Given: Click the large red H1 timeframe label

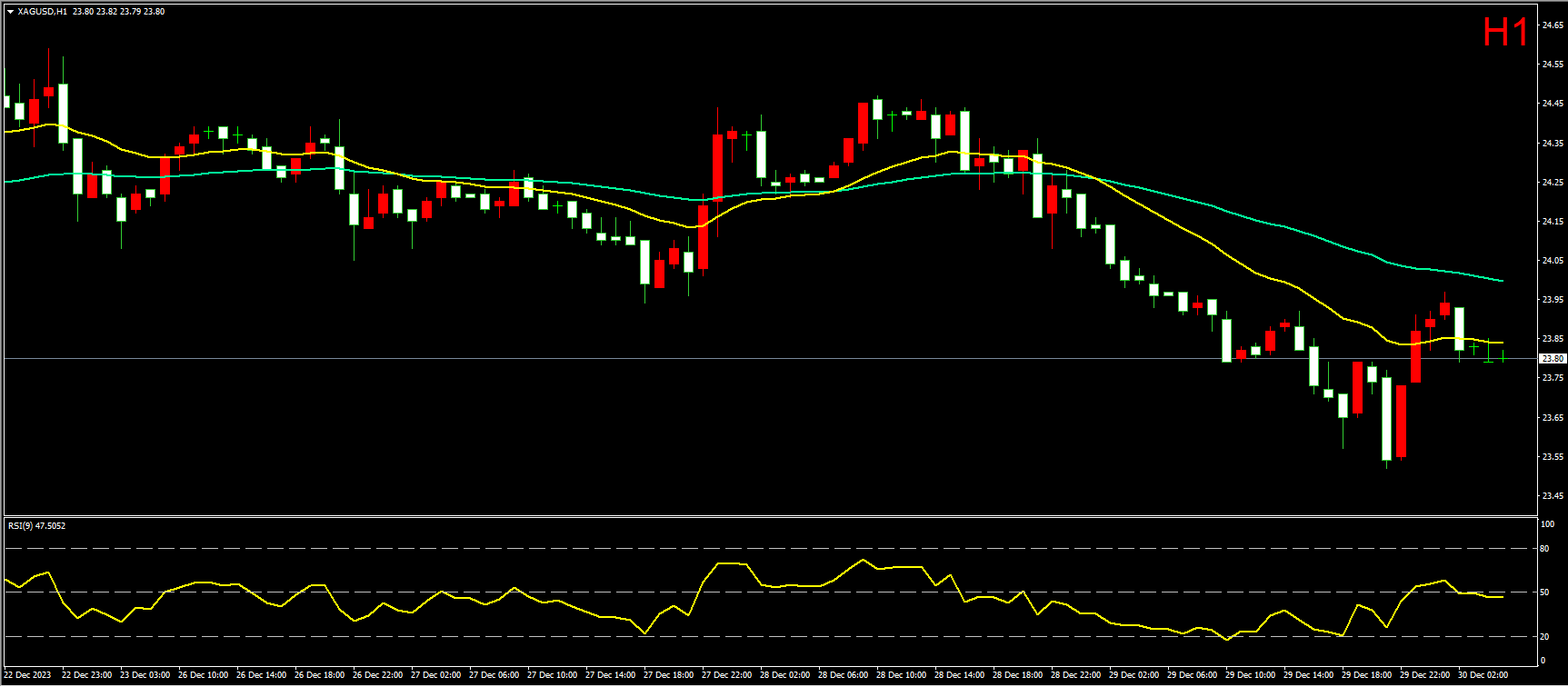Looking at the screenshot, I should 1505,34.
